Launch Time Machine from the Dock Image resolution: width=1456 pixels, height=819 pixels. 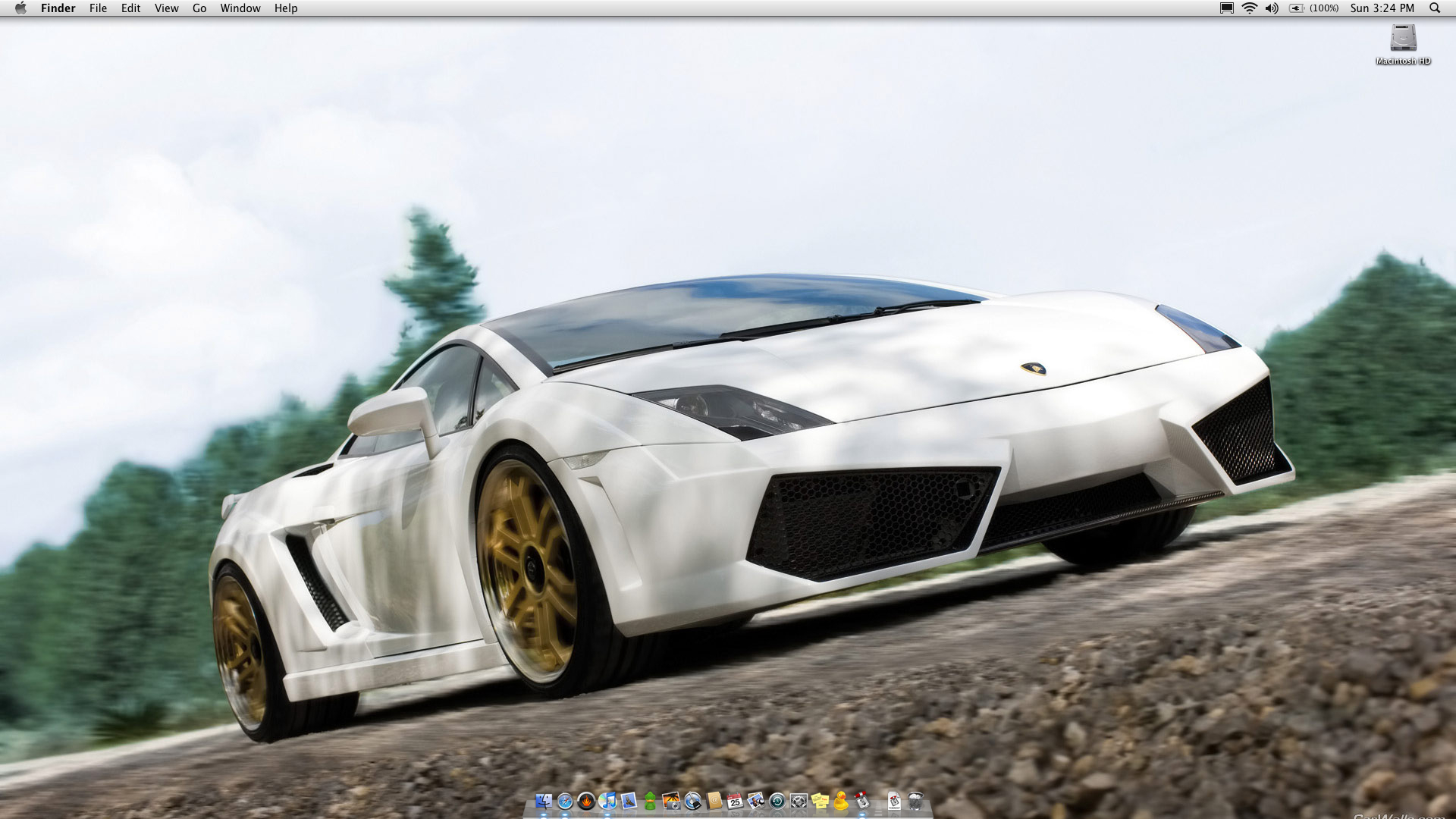pyautogui.click(x=777, y=802)
